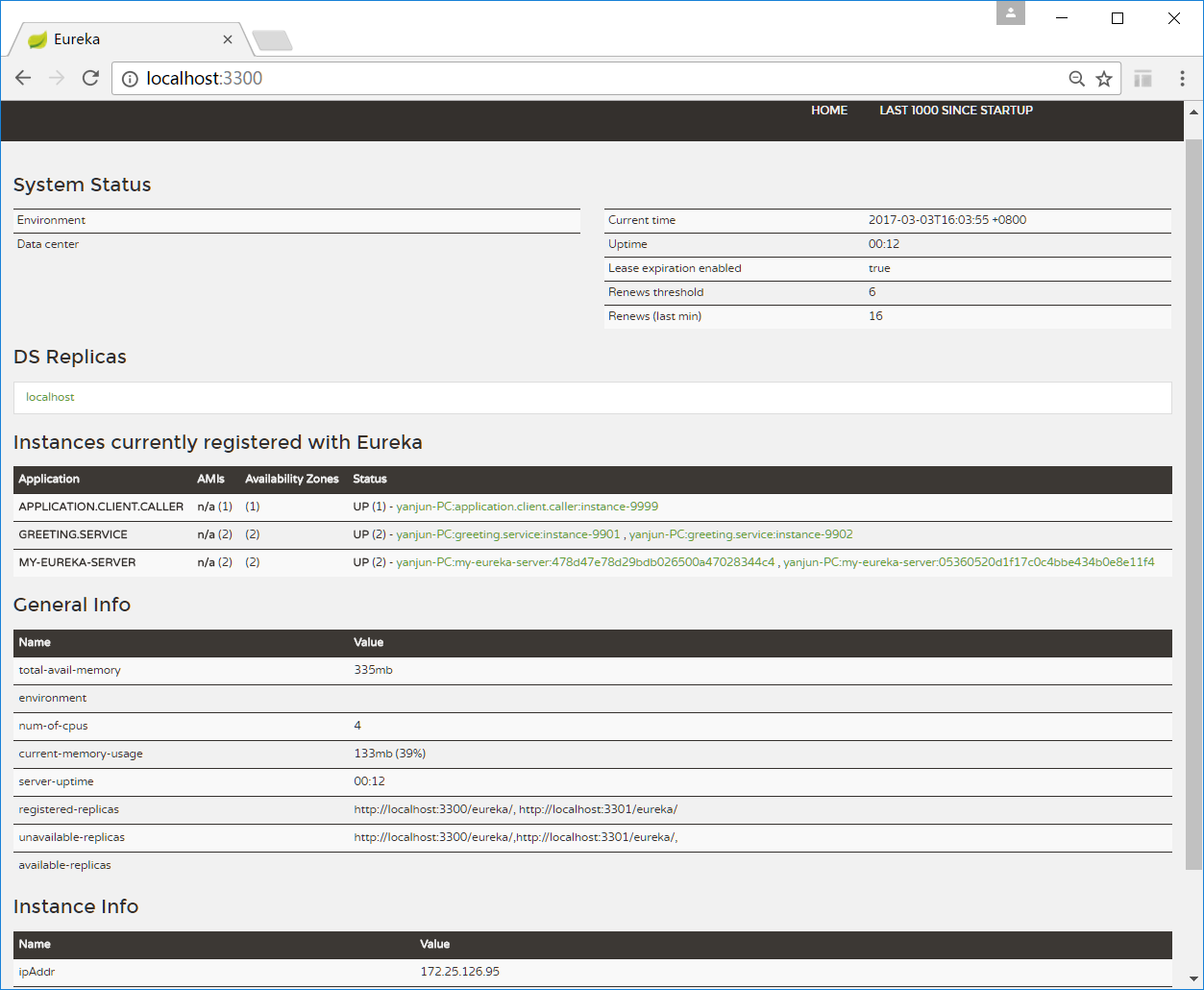Viewport: 1204px width, 990px height.
Task: Reload the Eureka page
Action: point(90,79)
